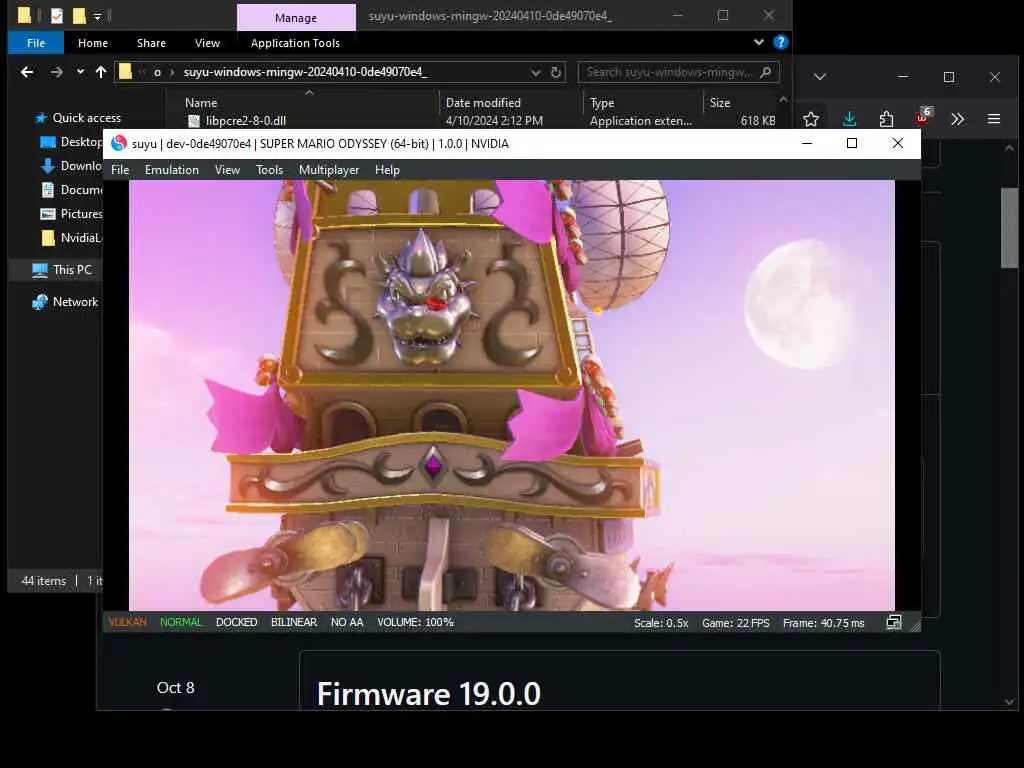The height and width of the screenshot is (768, 1024).
Task: Open the Emulation menu in suyu
Action: (172, 170)
